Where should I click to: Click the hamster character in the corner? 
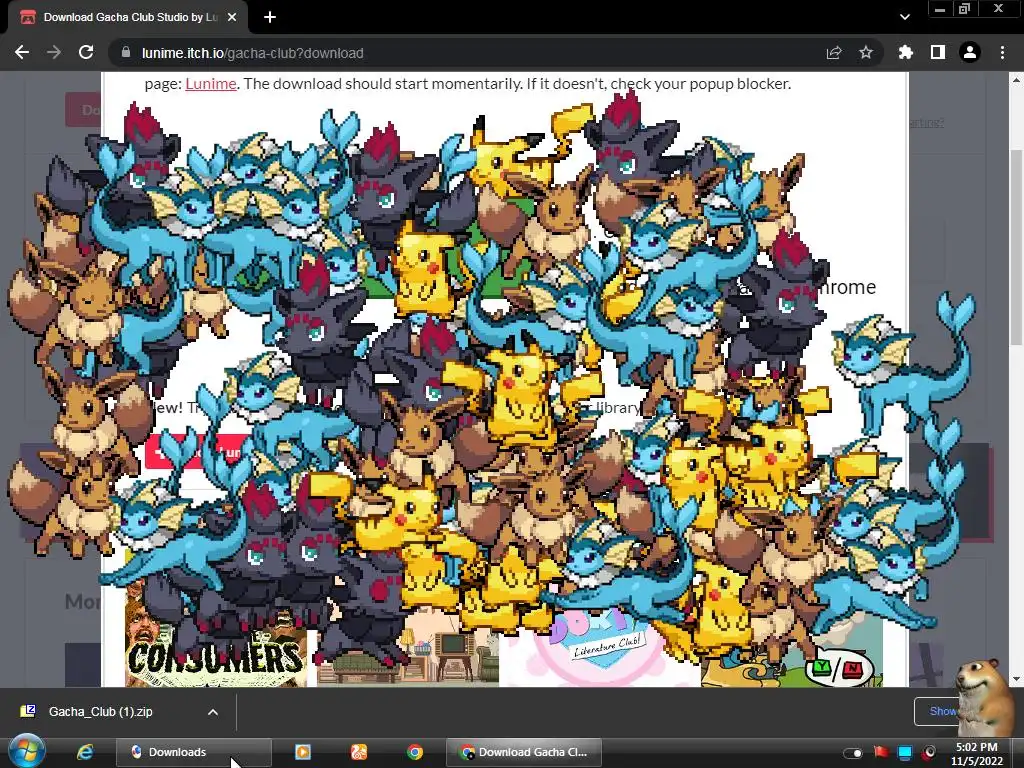[983, 699]
